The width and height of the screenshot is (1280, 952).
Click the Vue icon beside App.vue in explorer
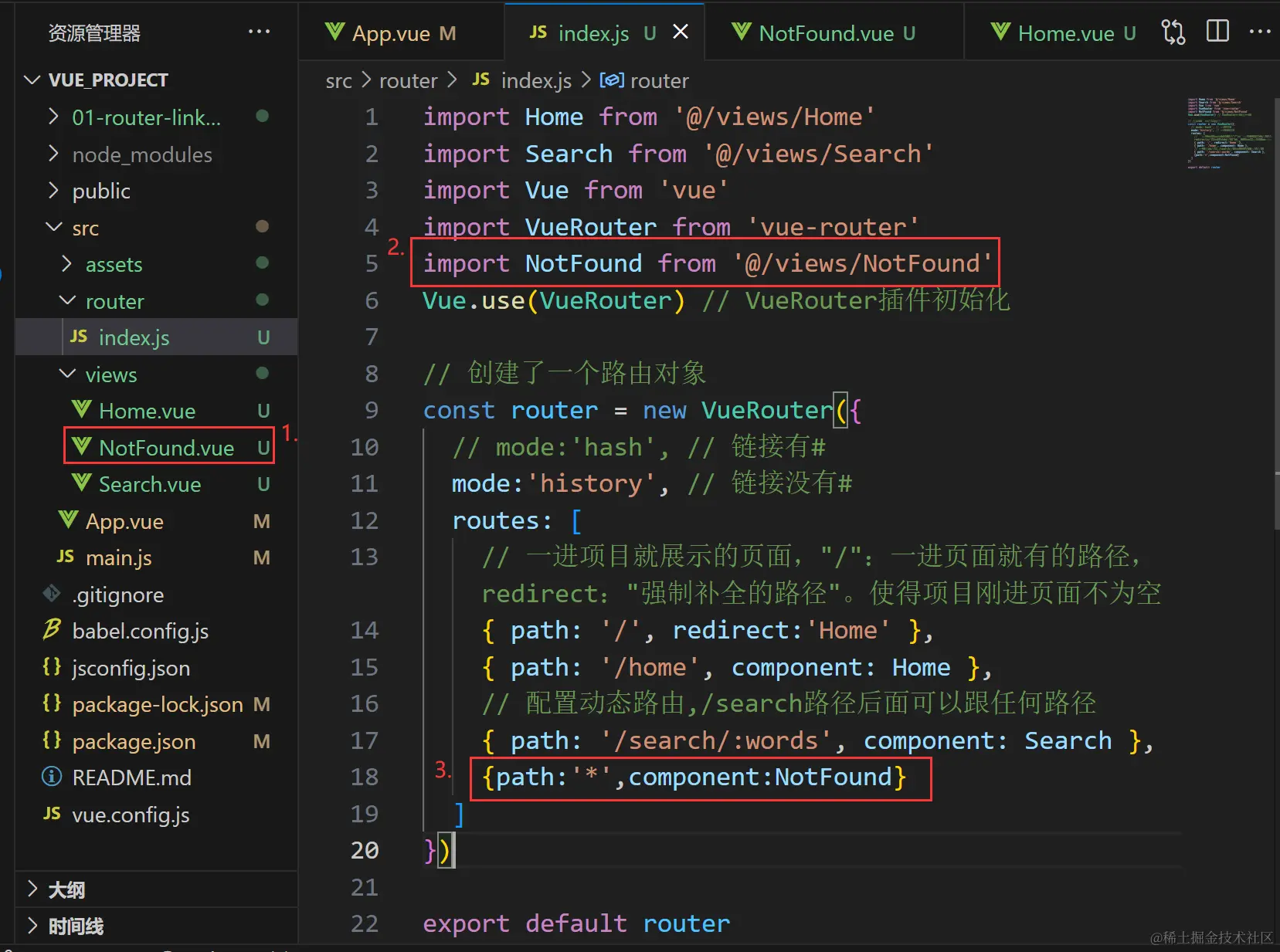[x=68, y=520]
